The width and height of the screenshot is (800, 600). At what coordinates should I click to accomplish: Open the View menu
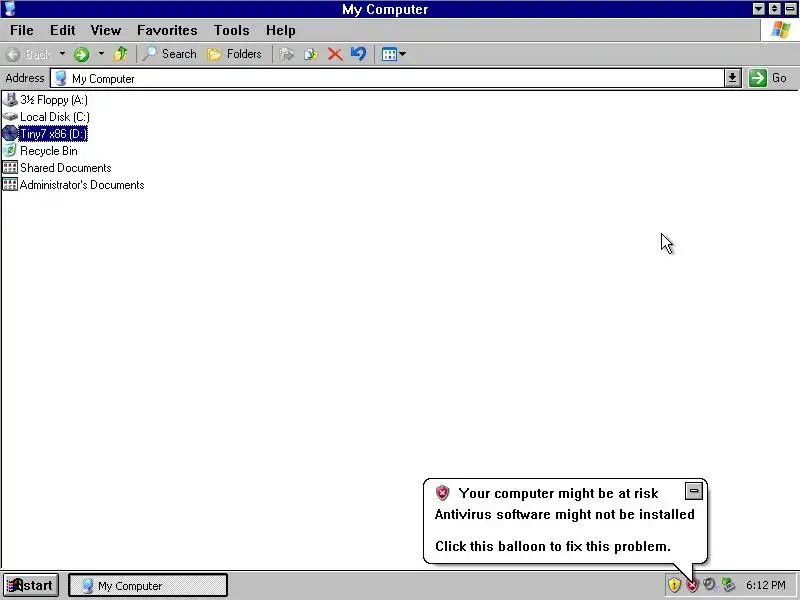pos(106,30)
